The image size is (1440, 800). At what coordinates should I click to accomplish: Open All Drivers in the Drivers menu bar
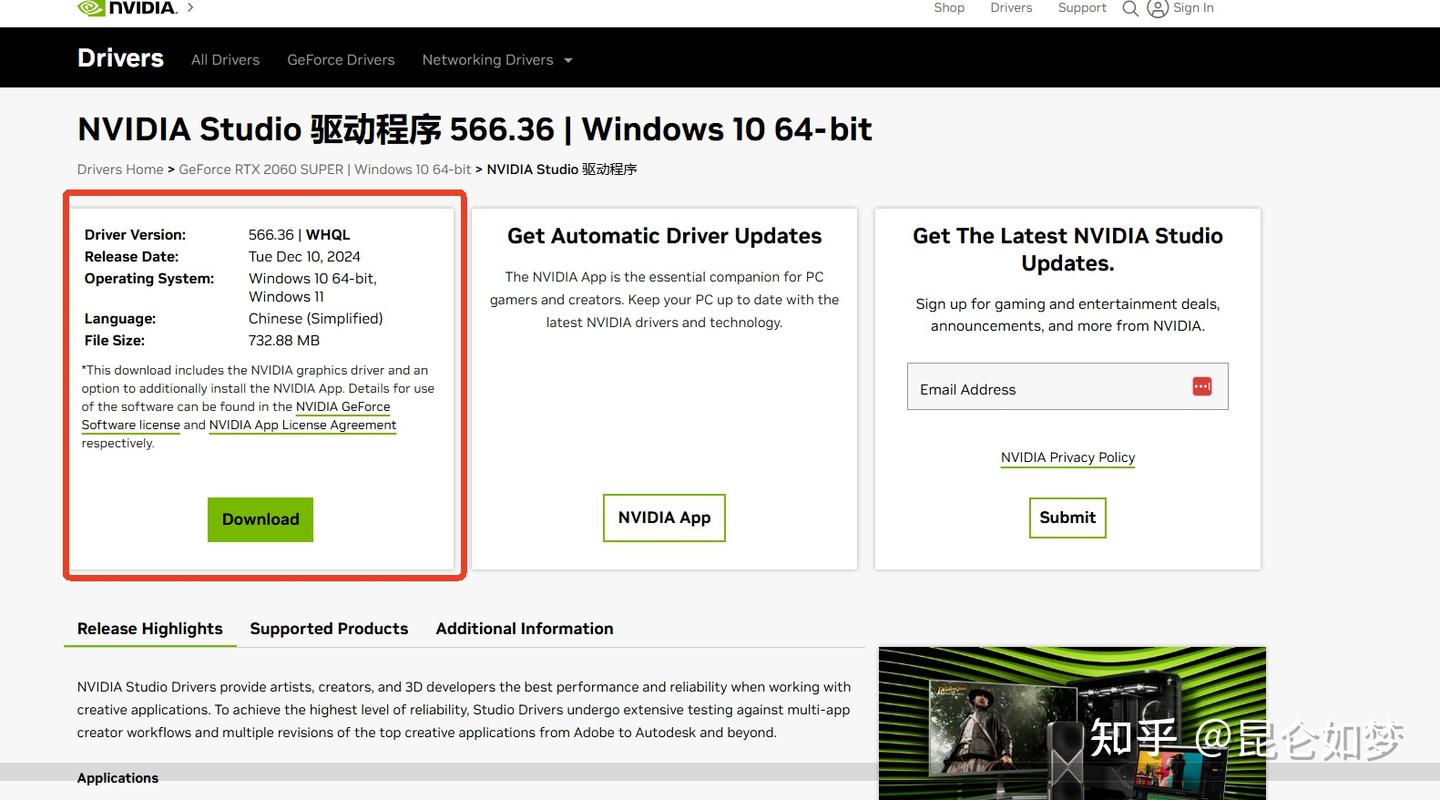(x=225, y=59)
